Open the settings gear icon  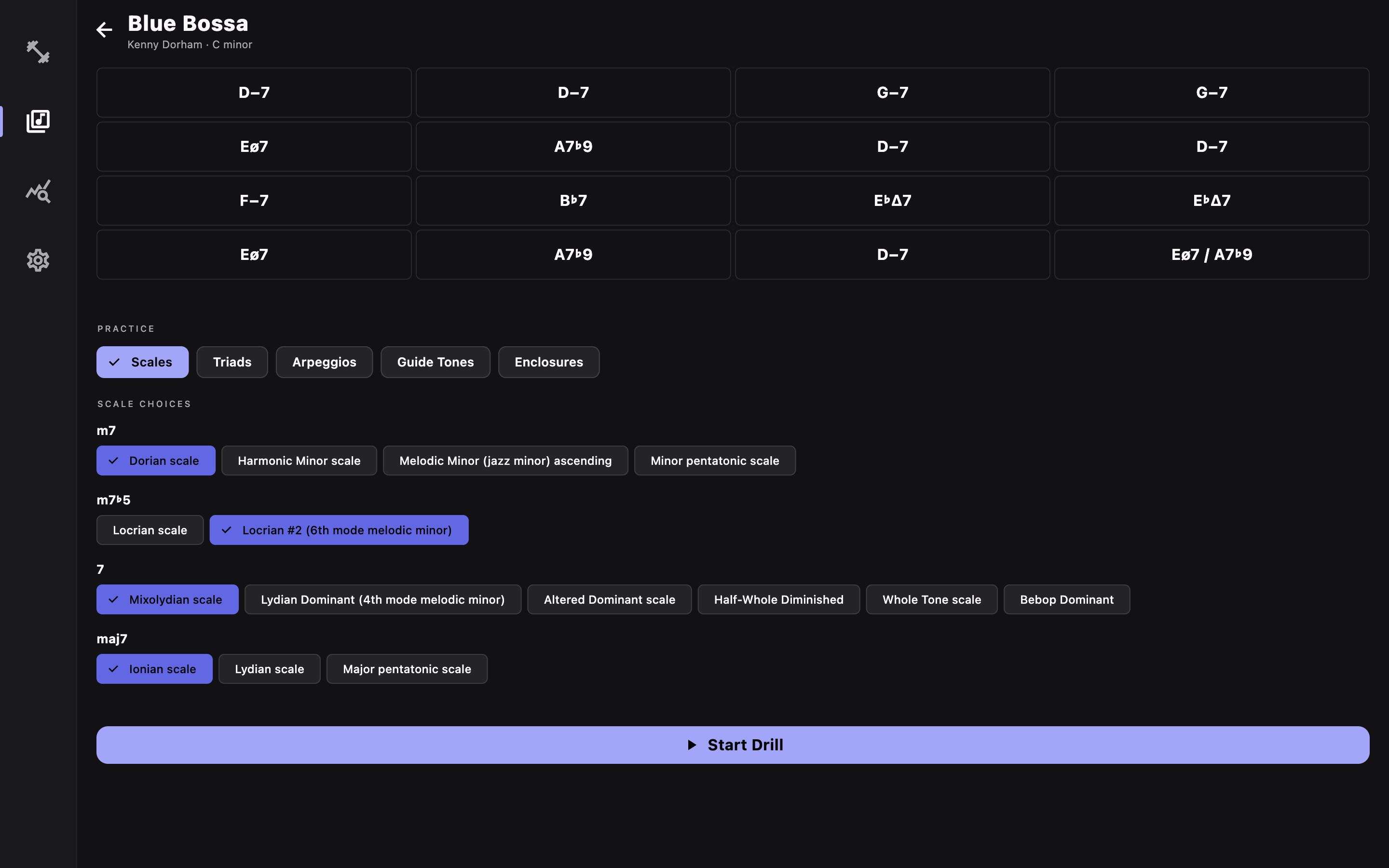click(x=38, y=260)
